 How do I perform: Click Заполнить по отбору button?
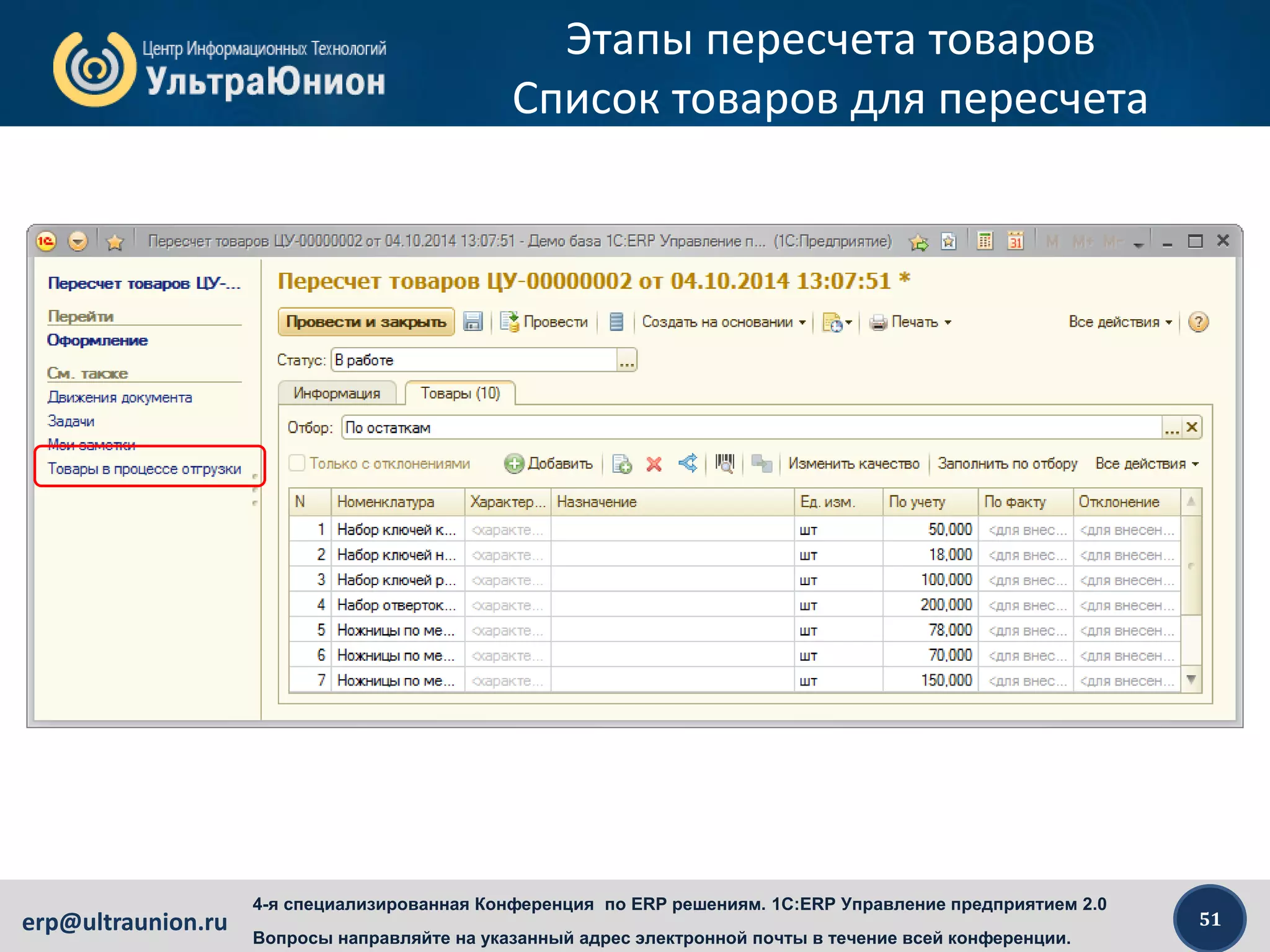click(x=1008, y=464)
